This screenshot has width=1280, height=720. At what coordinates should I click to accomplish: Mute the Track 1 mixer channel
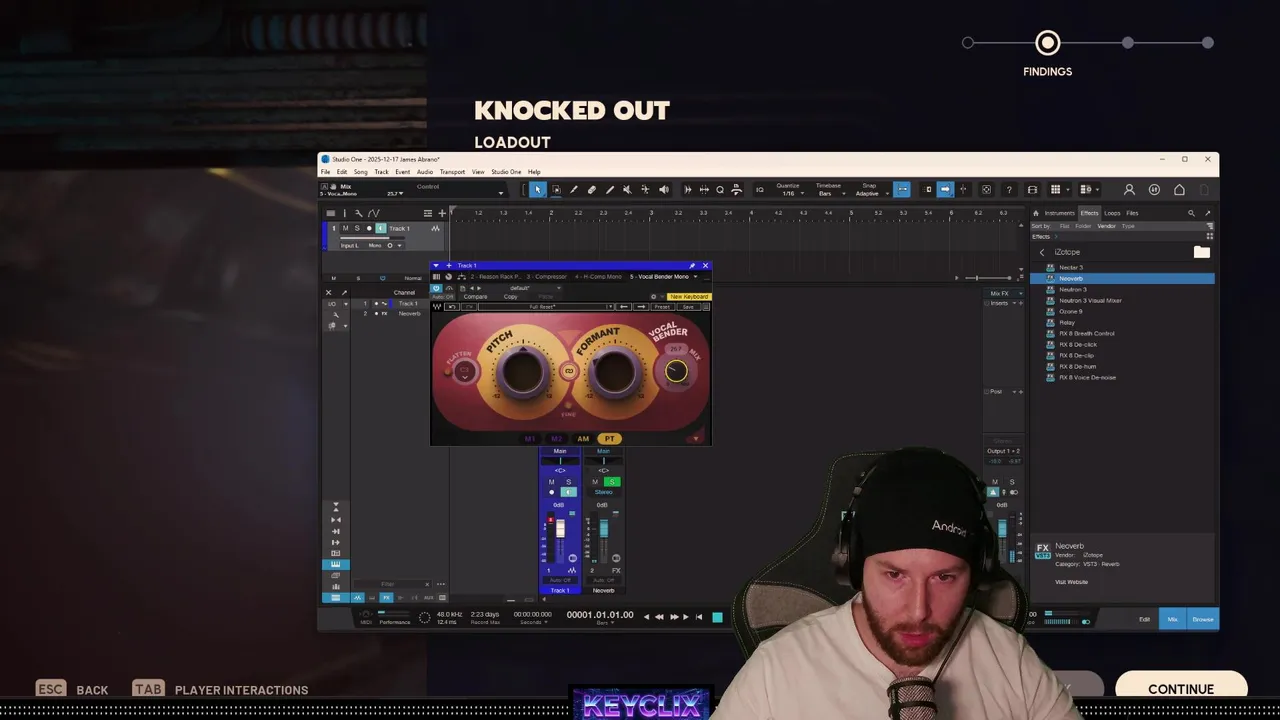(551, 482)
